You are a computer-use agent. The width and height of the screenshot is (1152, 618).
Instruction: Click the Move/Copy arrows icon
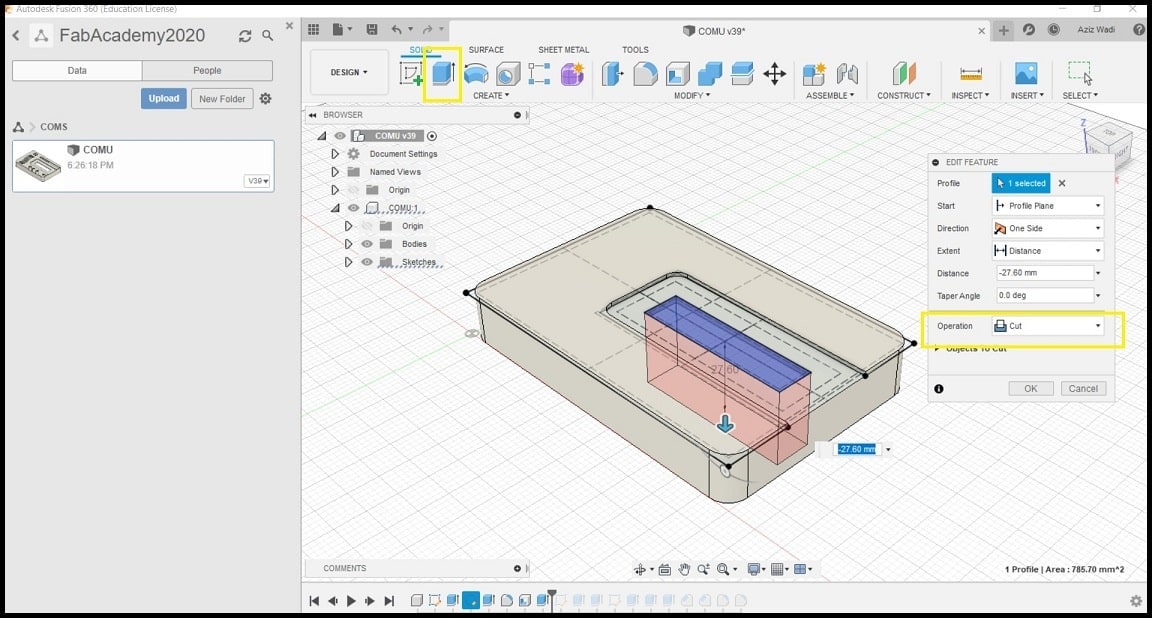774,74
